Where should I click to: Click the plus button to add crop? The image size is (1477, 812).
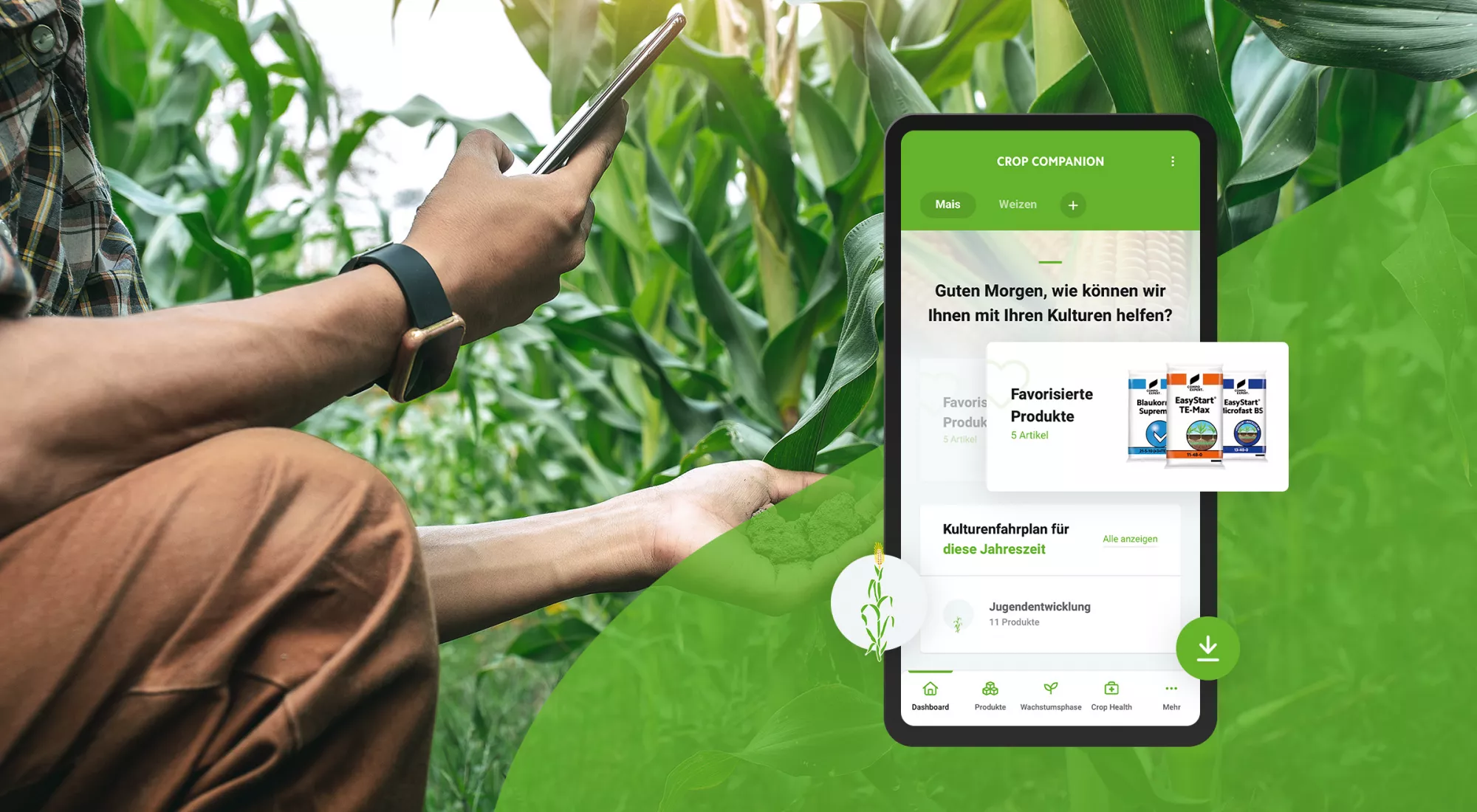pos(1072,204)
